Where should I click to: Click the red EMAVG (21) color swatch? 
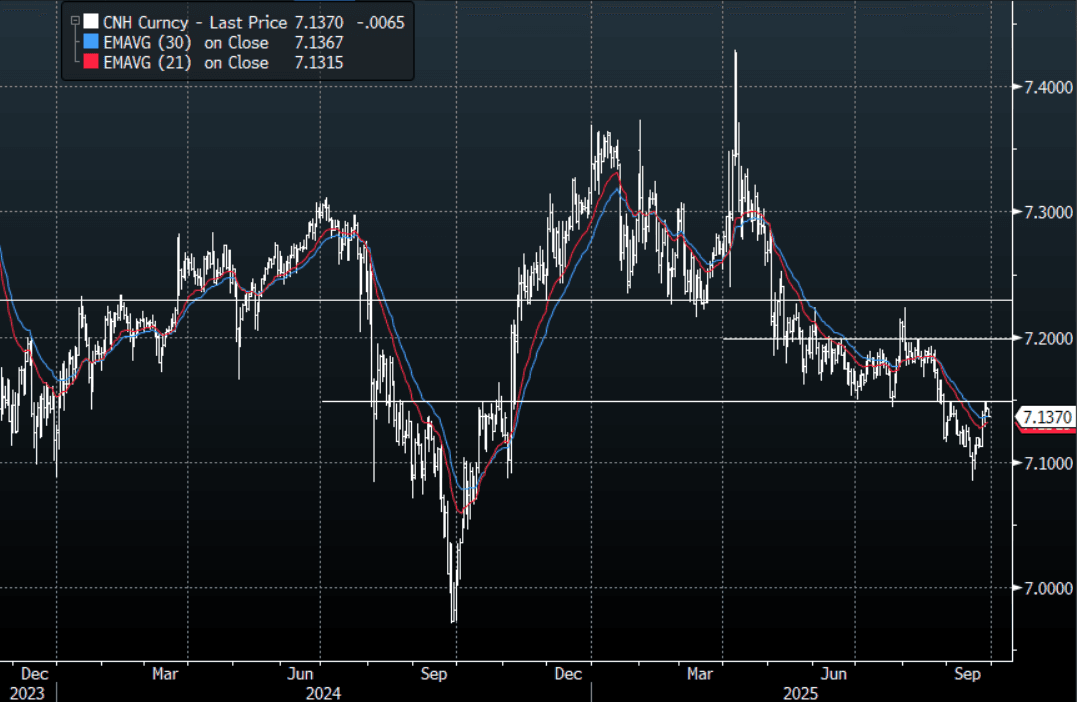click(x=91, y=62)
